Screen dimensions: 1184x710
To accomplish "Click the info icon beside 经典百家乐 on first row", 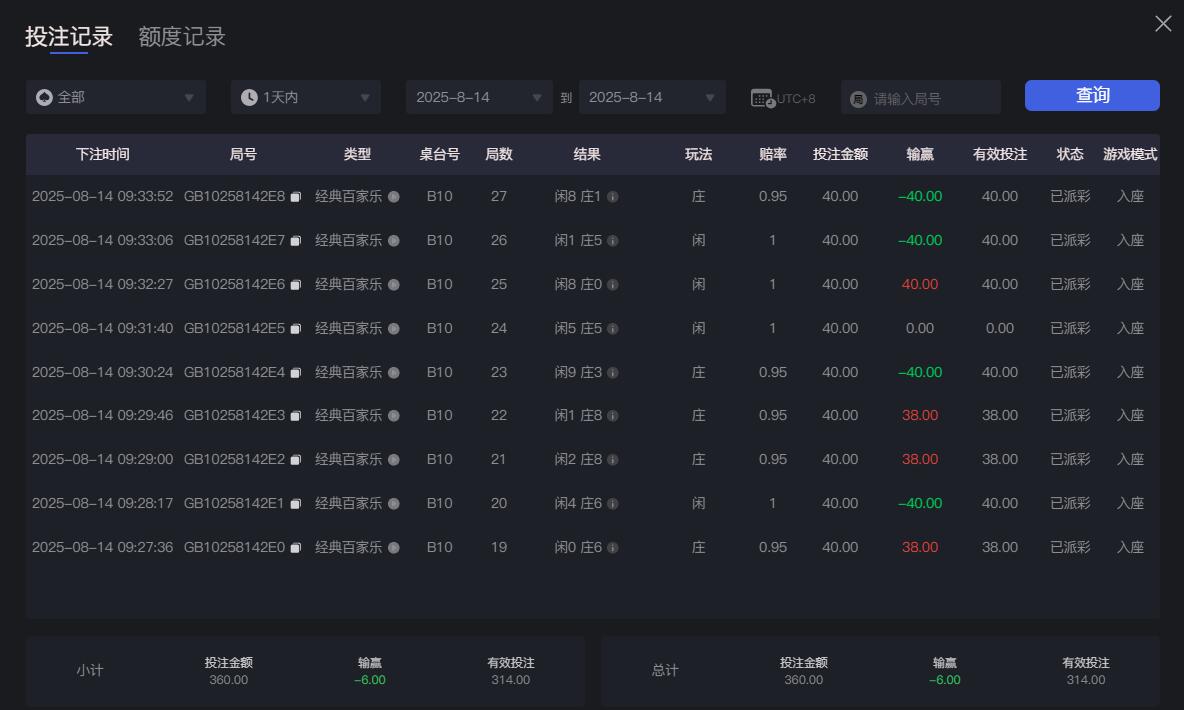I will tap(394, 197).
